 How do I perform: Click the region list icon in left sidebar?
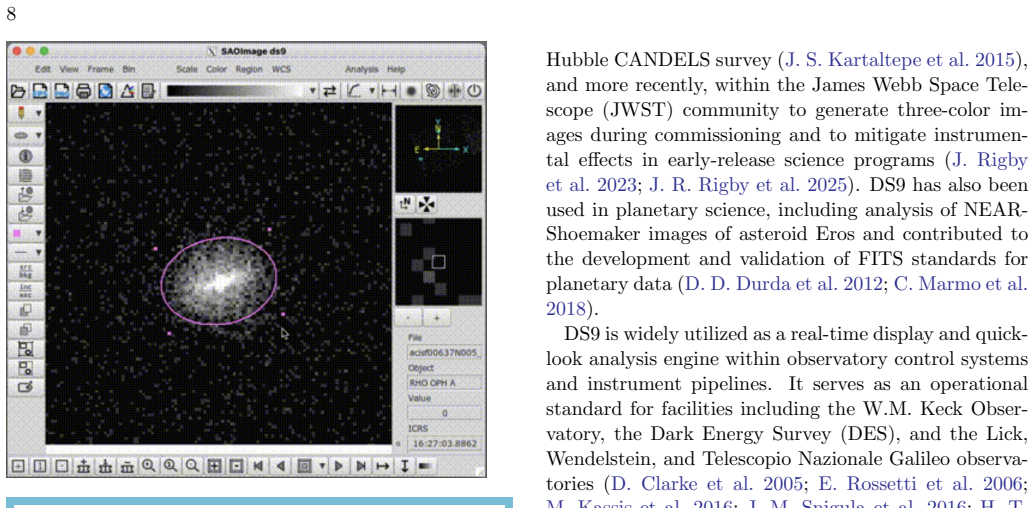tap(26, 175)
